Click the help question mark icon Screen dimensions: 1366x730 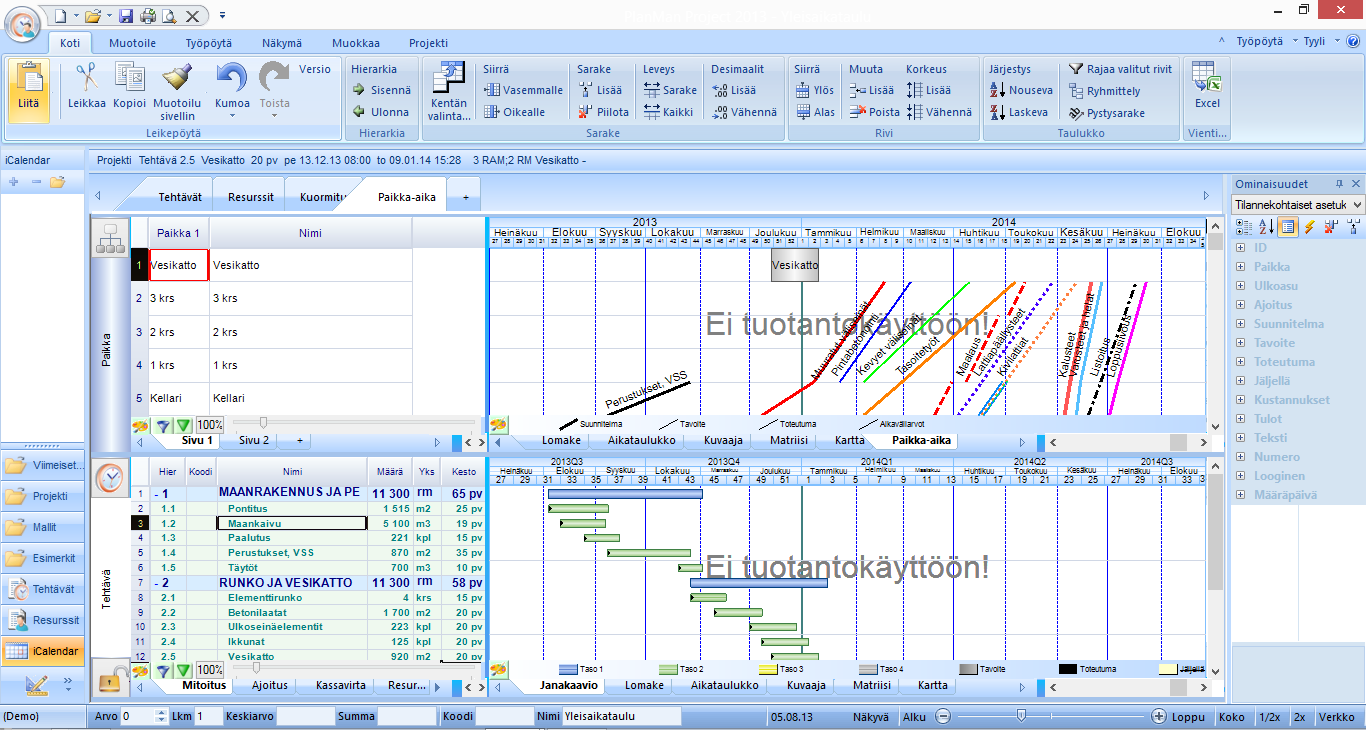(x=1353, y=42)
